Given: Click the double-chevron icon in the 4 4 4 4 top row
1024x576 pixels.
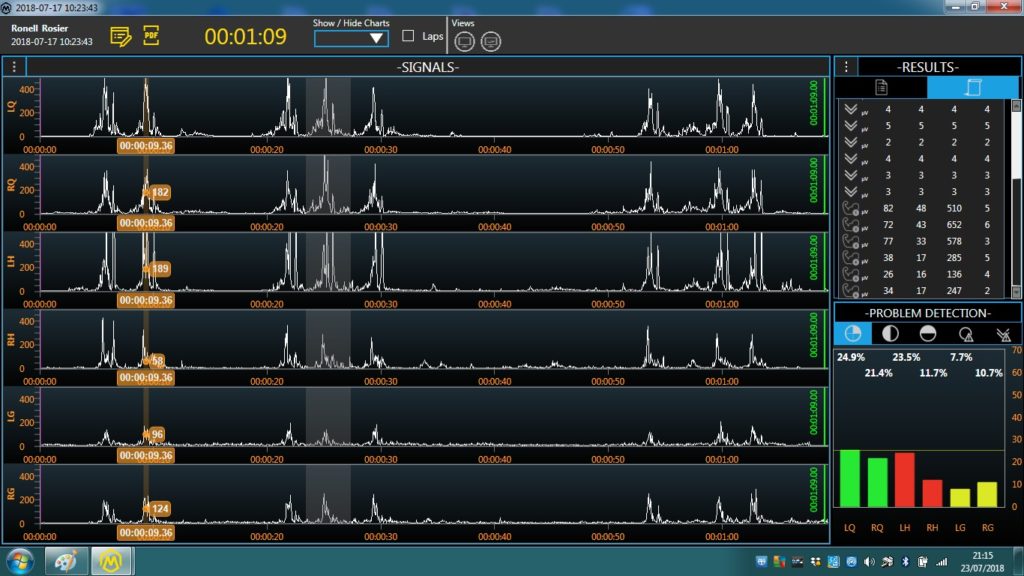Looking at the screenshot, I should (851, 109).
